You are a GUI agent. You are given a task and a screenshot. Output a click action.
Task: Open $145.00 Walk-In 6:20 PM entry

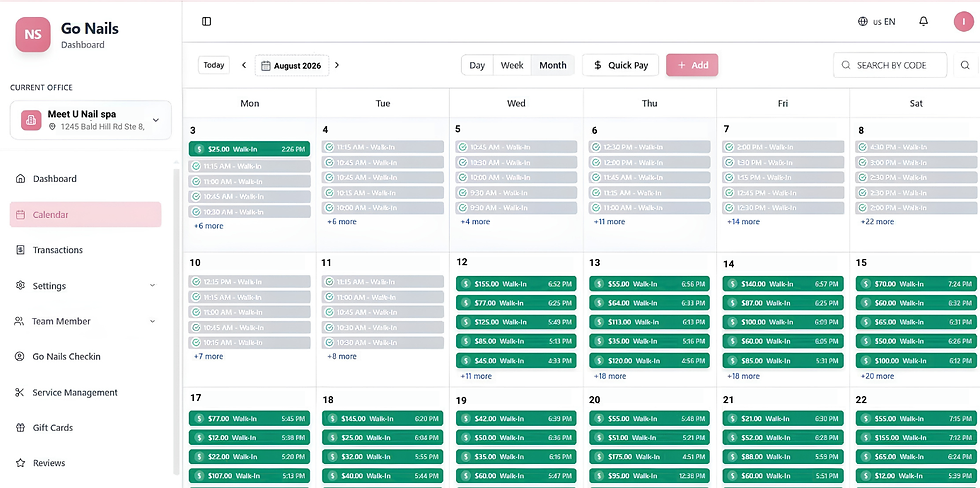pos(382,419)
